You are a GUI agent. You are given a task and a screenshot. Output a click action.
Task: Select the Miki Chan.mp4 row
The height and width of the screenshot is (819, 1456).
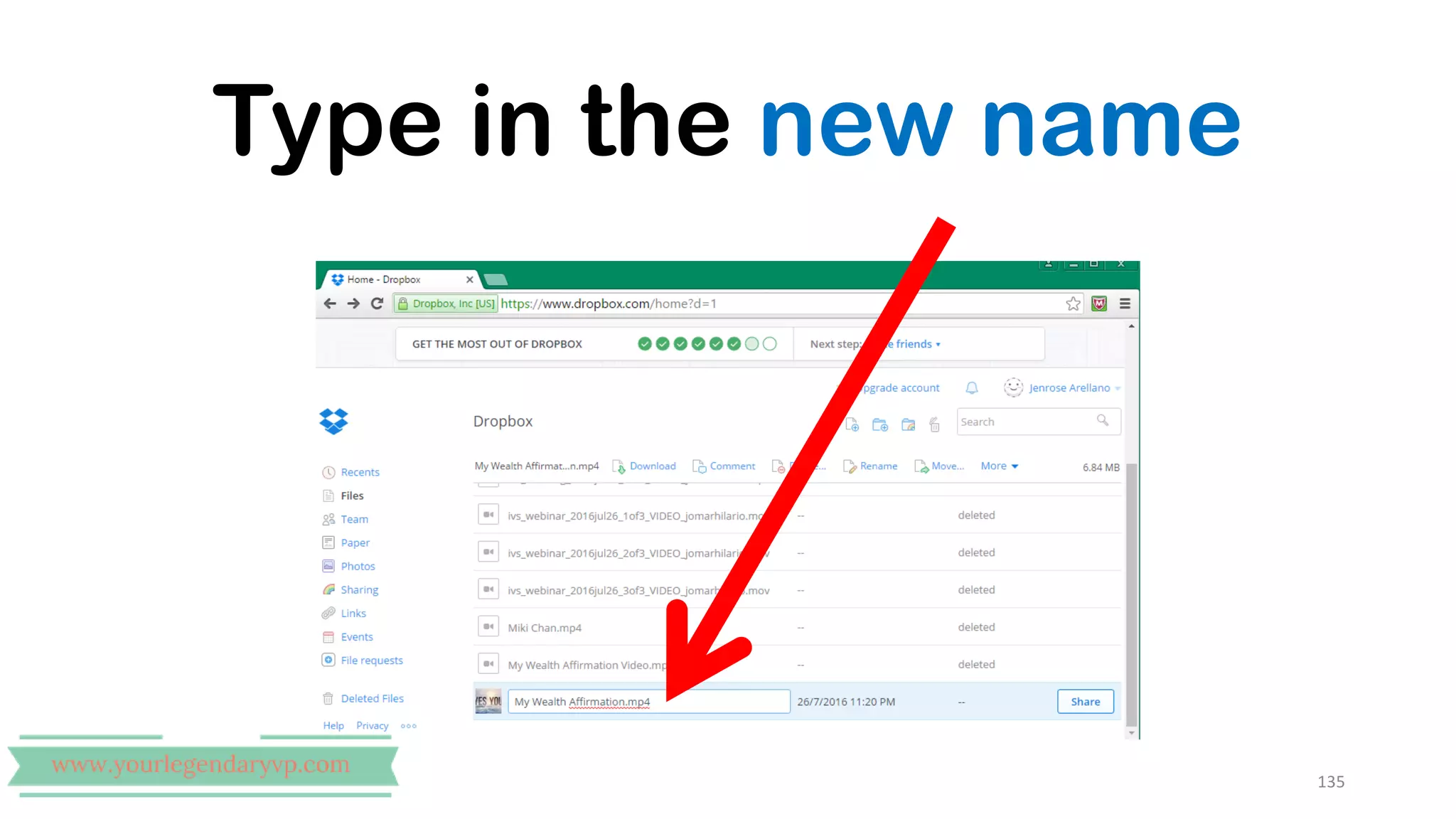coord(797,627)
